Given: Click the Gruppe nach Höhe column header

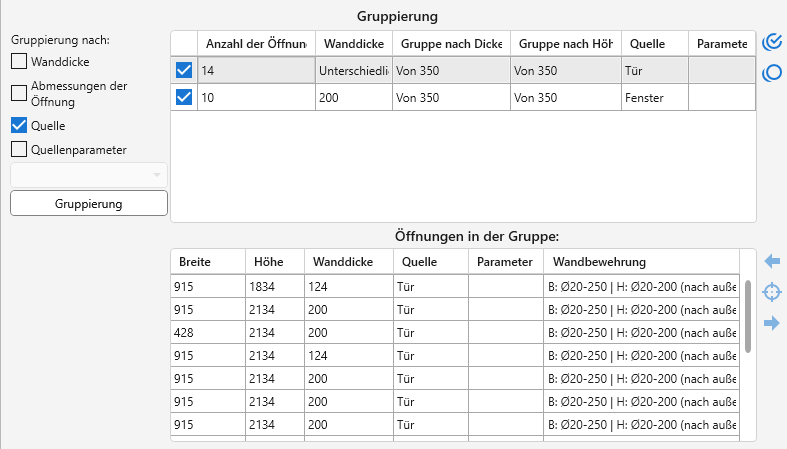Looking at the screenshot, I should (566, 44).
